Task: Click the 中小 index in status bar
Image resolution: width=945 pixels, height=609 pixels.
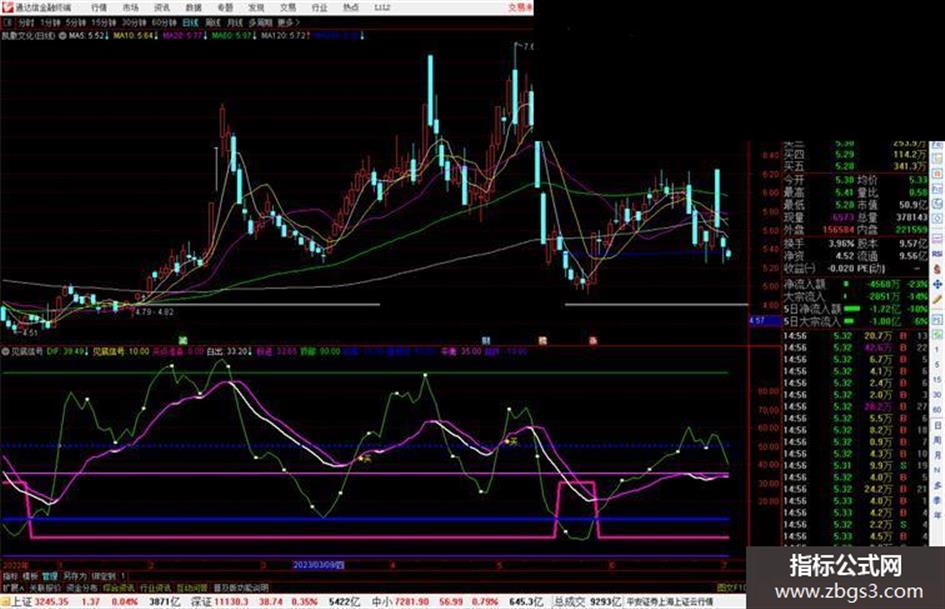Action: [381, 602]
